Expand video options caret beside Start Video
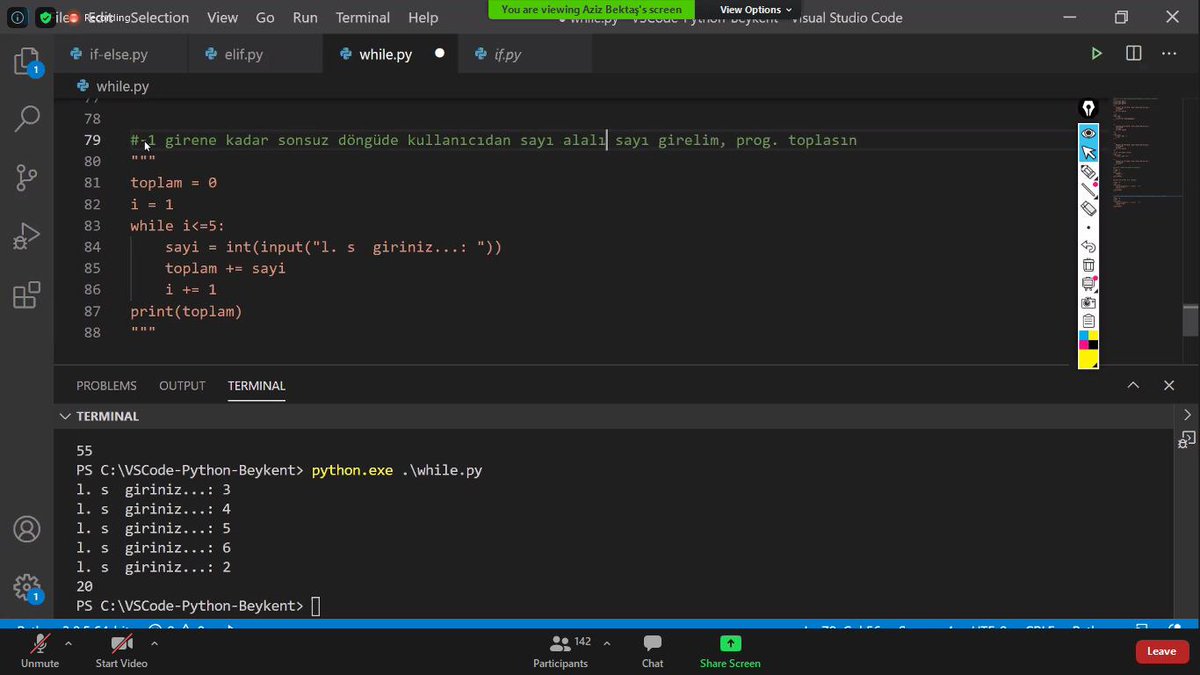 154,643
